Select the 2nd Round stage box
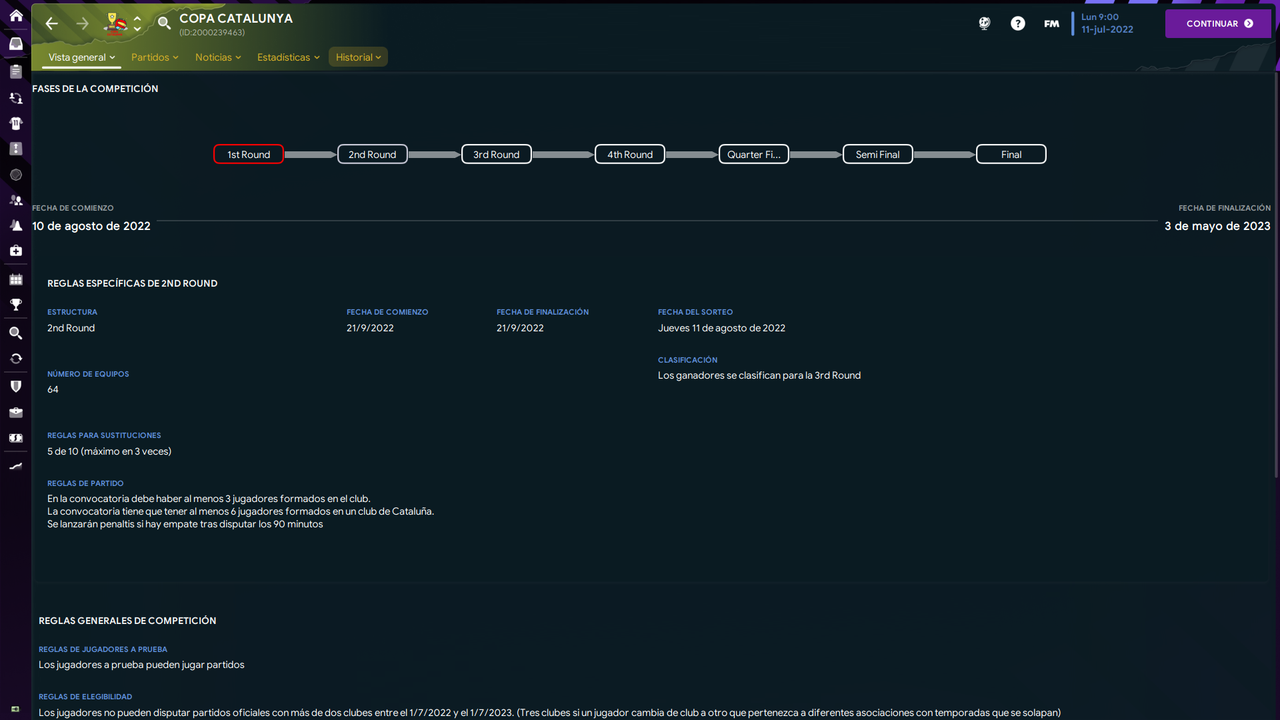Screen dimensions: 1280x720 pos(372,154)
